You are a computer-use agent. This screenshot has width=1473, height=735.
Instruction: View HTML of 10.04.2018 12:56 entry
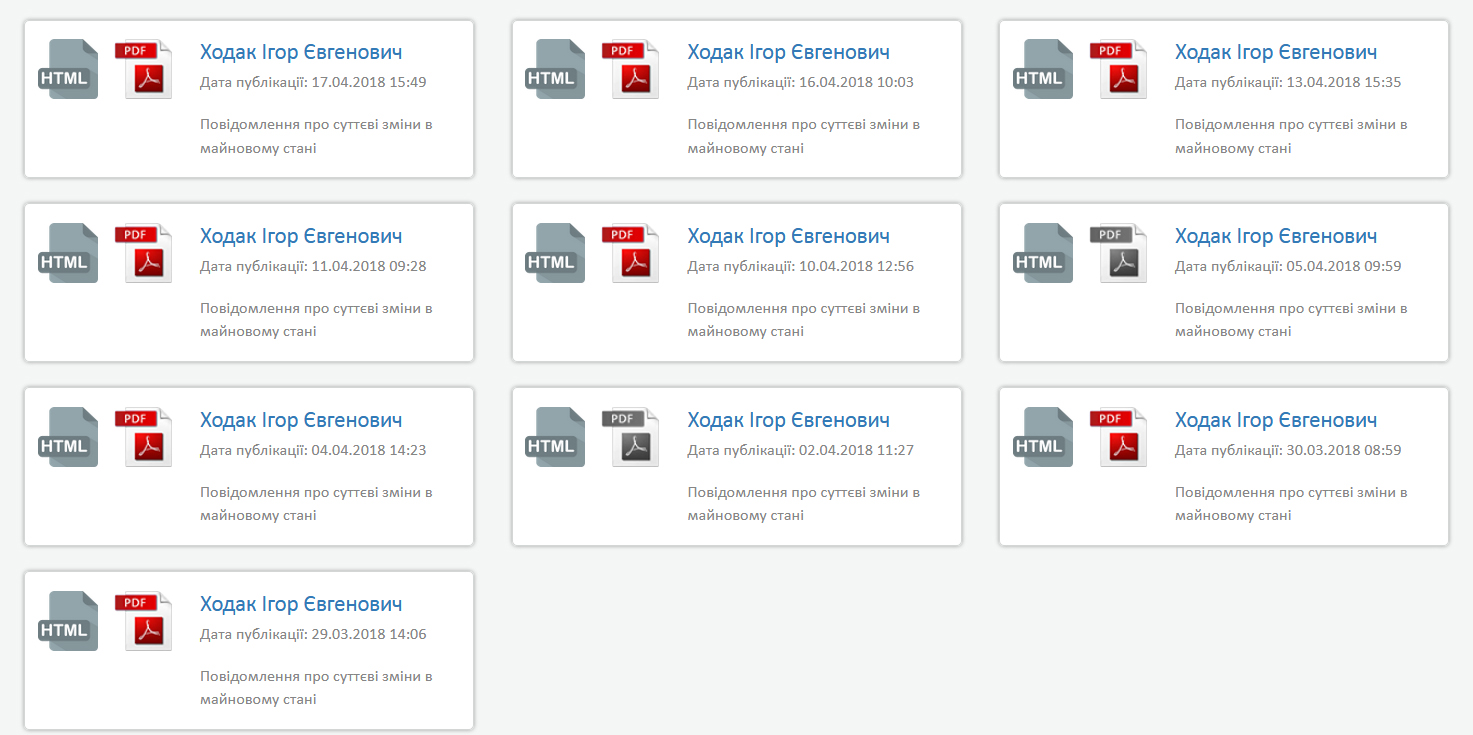pyautogui.click(x=555, y=253)
